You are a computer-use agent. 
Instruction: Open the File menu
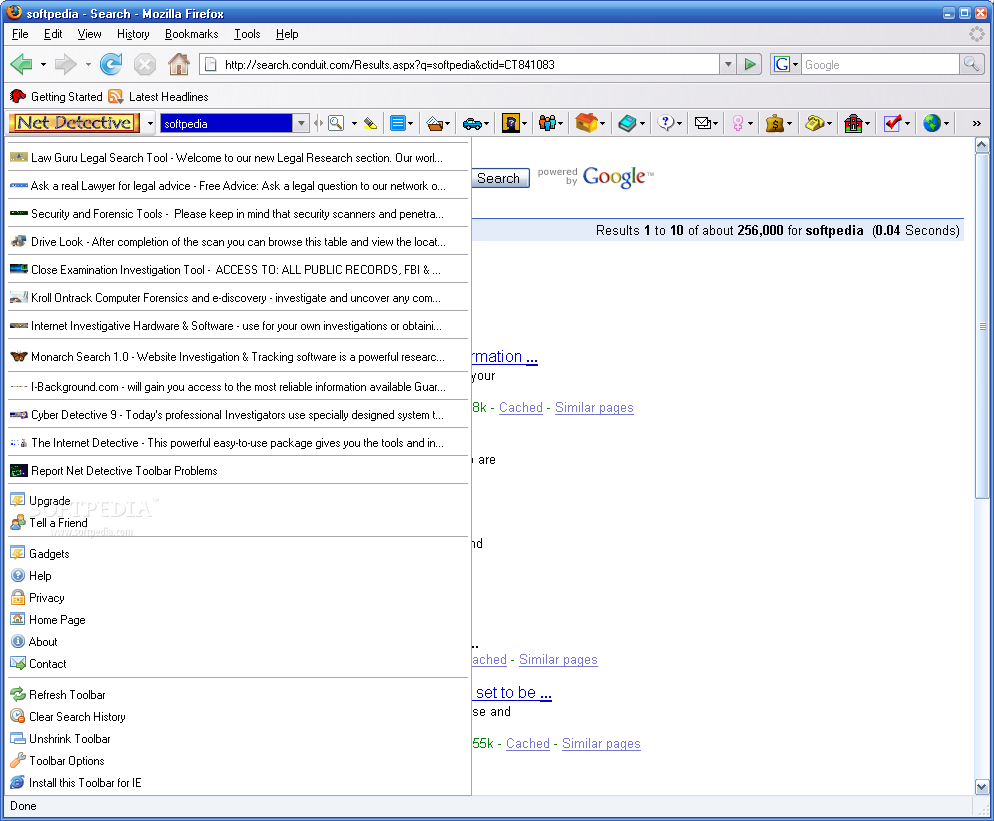[x=20, y=34]
